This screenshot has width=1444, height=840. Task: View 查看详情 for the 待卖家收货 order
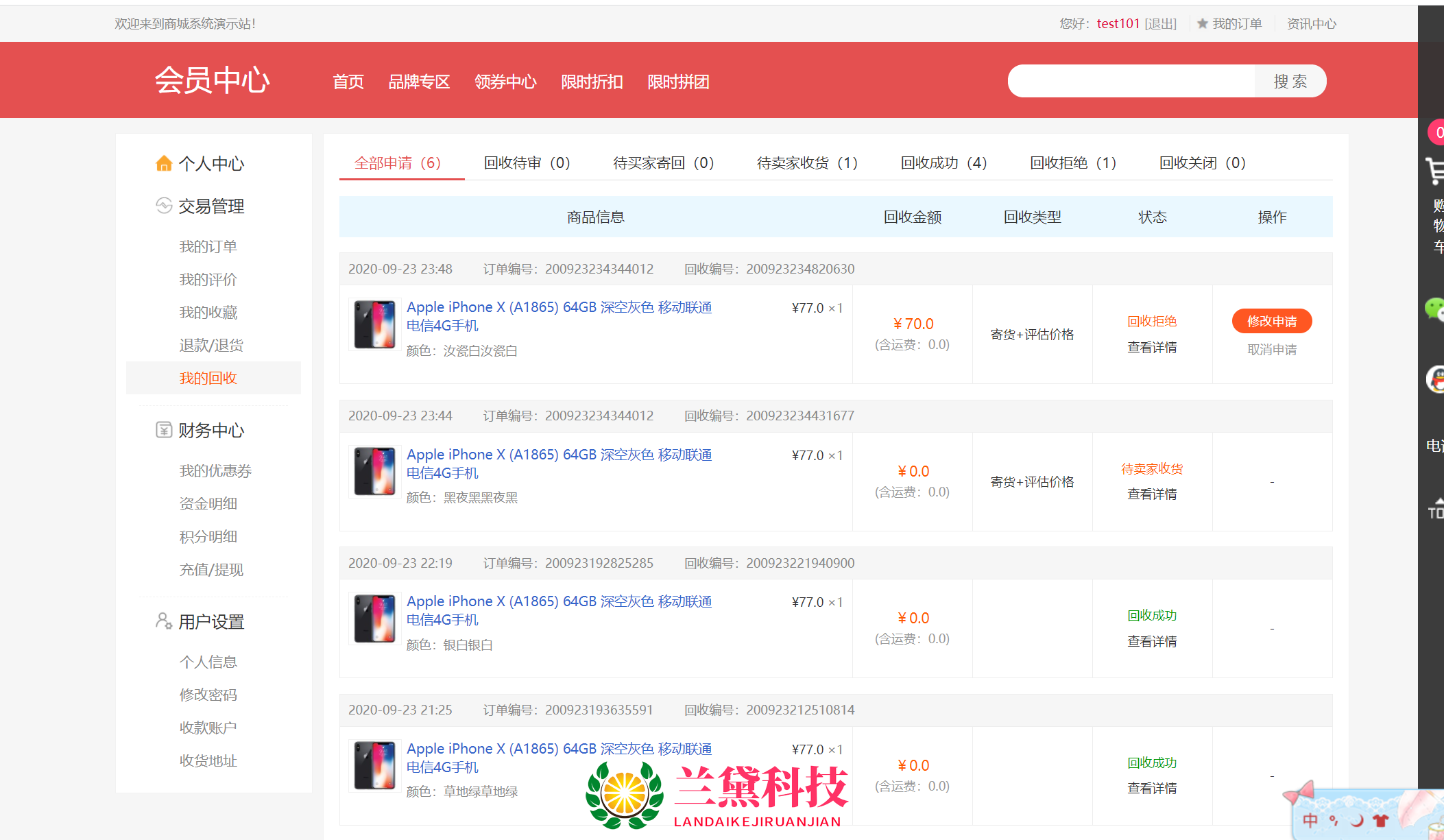coord(1152,494)
